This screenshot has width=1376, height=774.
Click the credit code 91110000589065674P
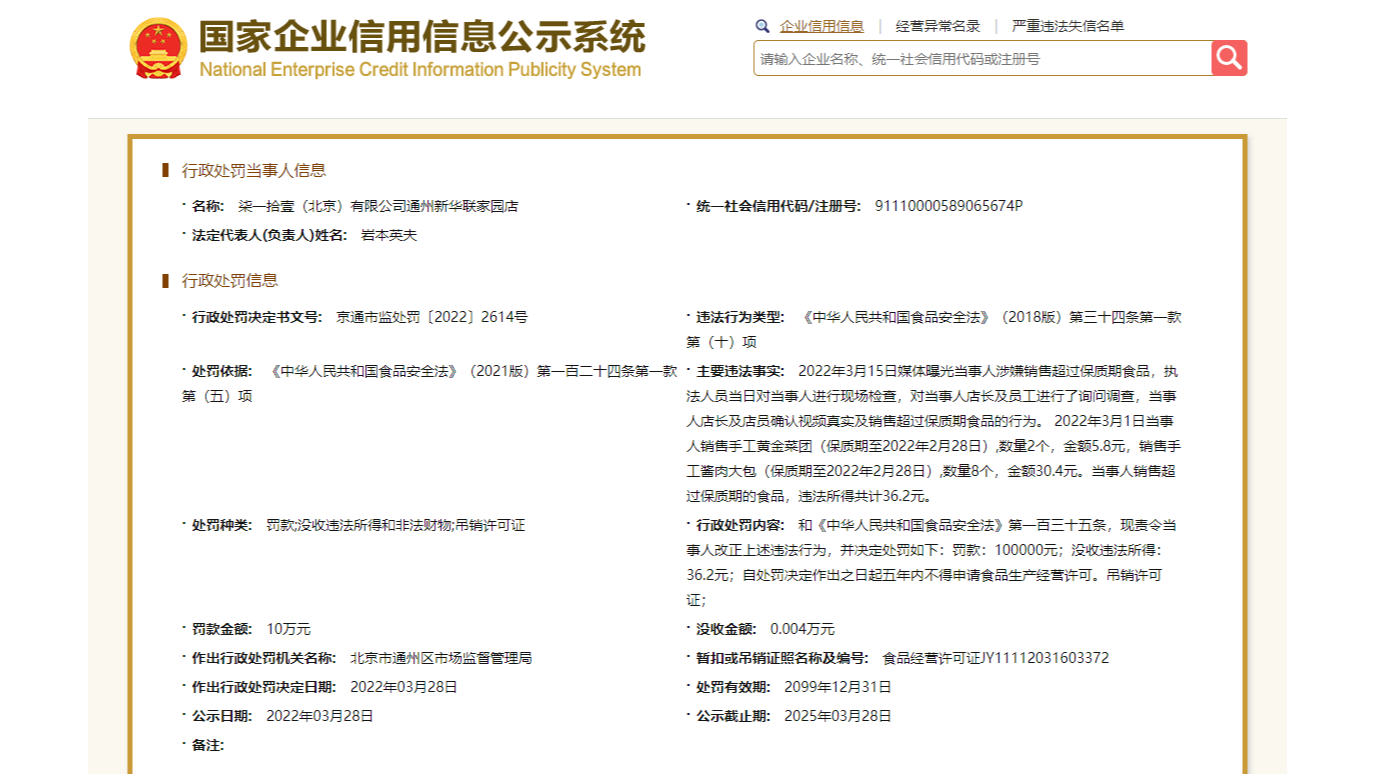coord(948,206)
